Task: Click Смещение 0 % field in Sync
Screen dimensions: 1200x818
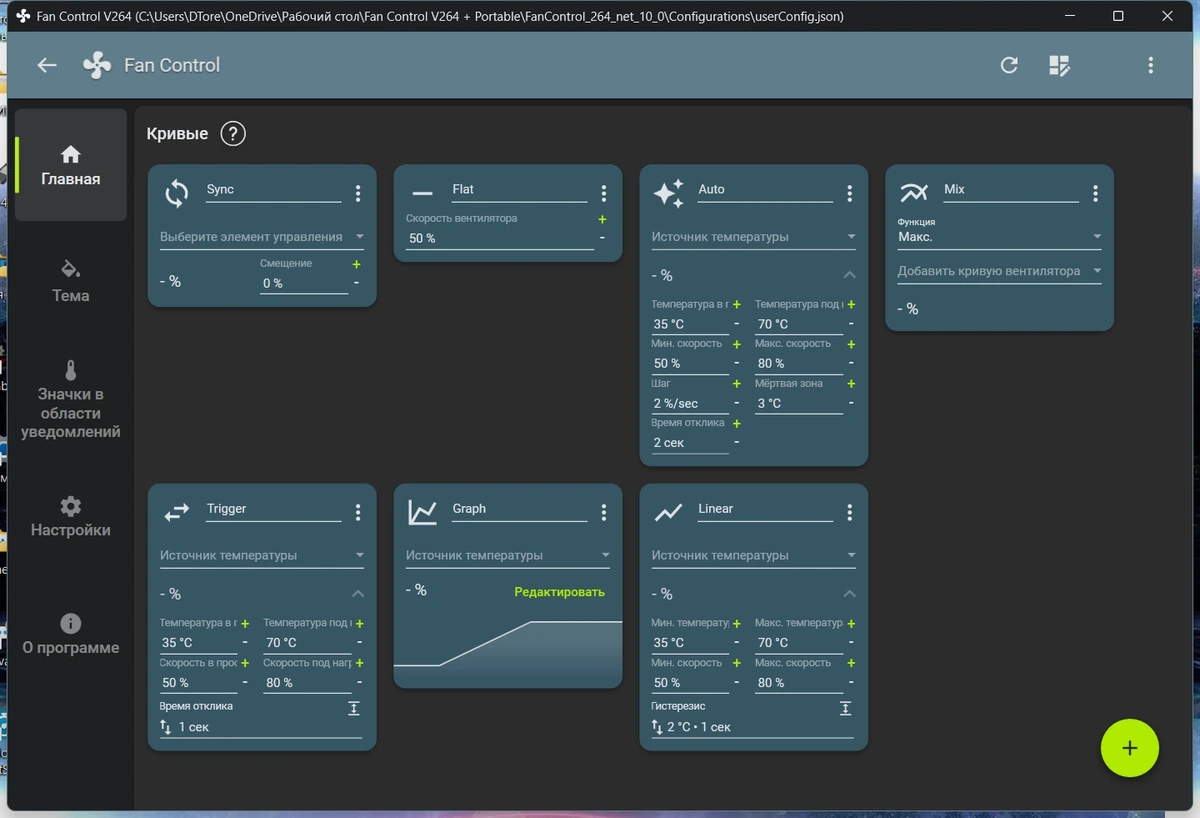Action: 304,283
